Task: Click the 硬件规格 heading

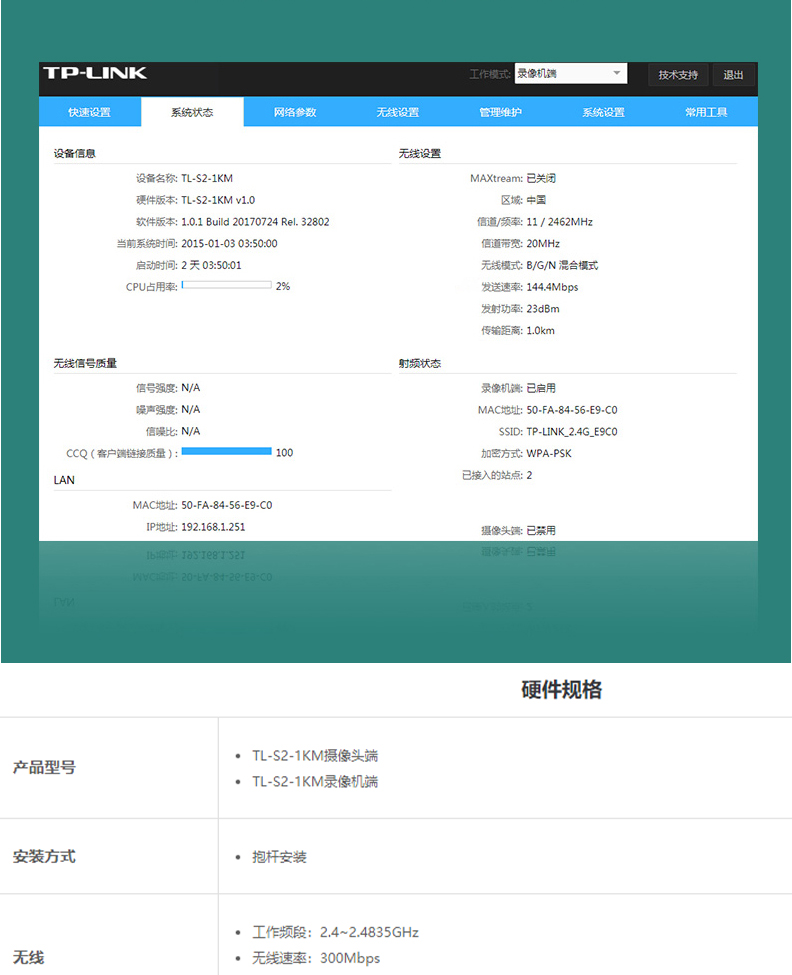Action: coord(561,690)
